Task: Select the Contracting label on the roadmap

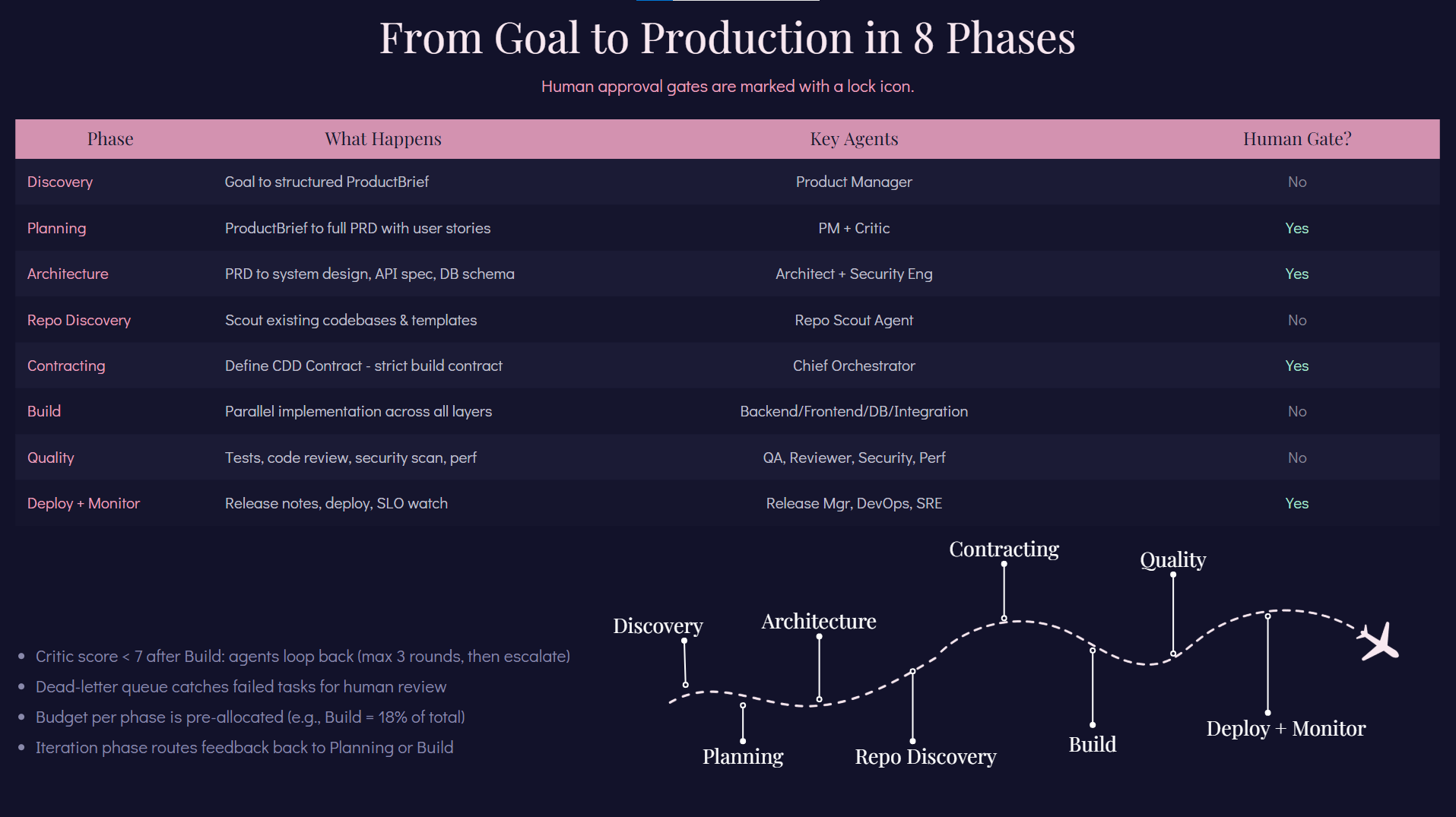Action: point(1004,549)
